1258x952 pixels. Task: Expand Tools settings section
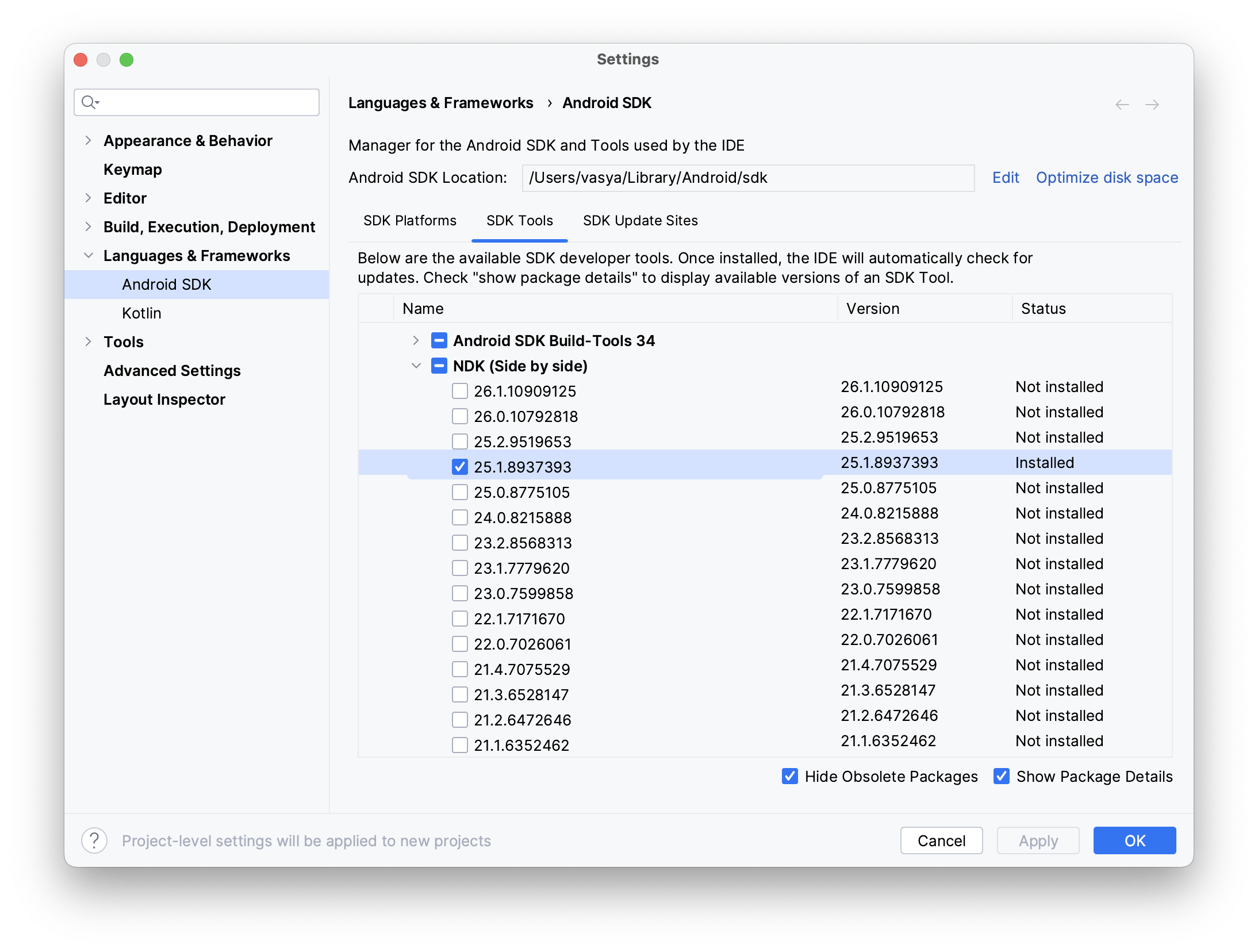[88, 341]
